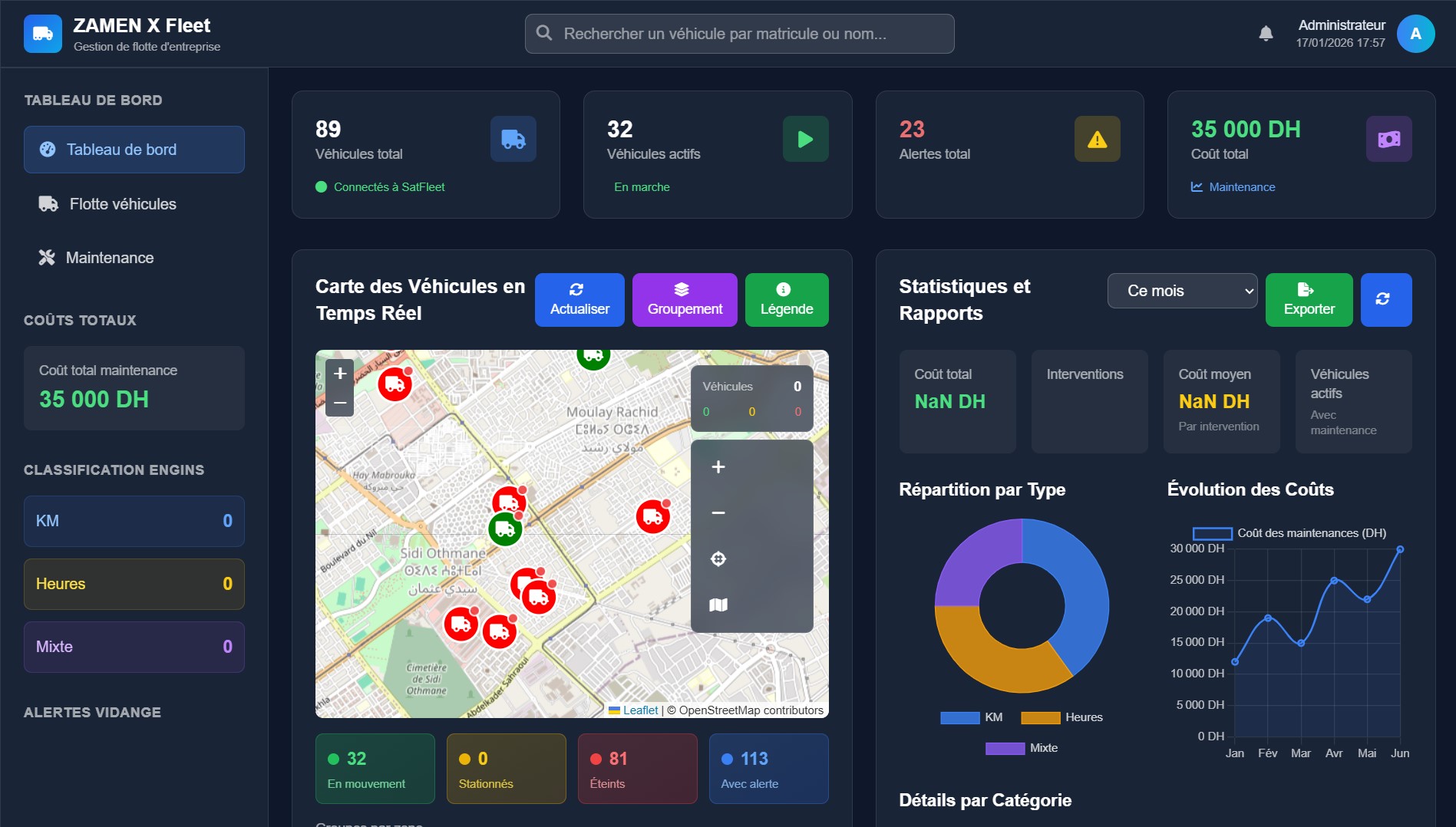Click the Leaflet zoom out minus button
The width and height of the screenshot is (1456, 827).
point(340,402)
